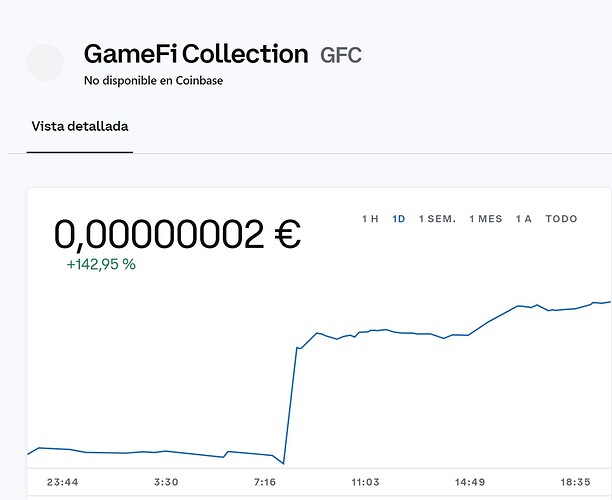This screenshot has width=612, height=500.
Task: Click the 14:49 time axis label
Action: (x=470, y=482)
